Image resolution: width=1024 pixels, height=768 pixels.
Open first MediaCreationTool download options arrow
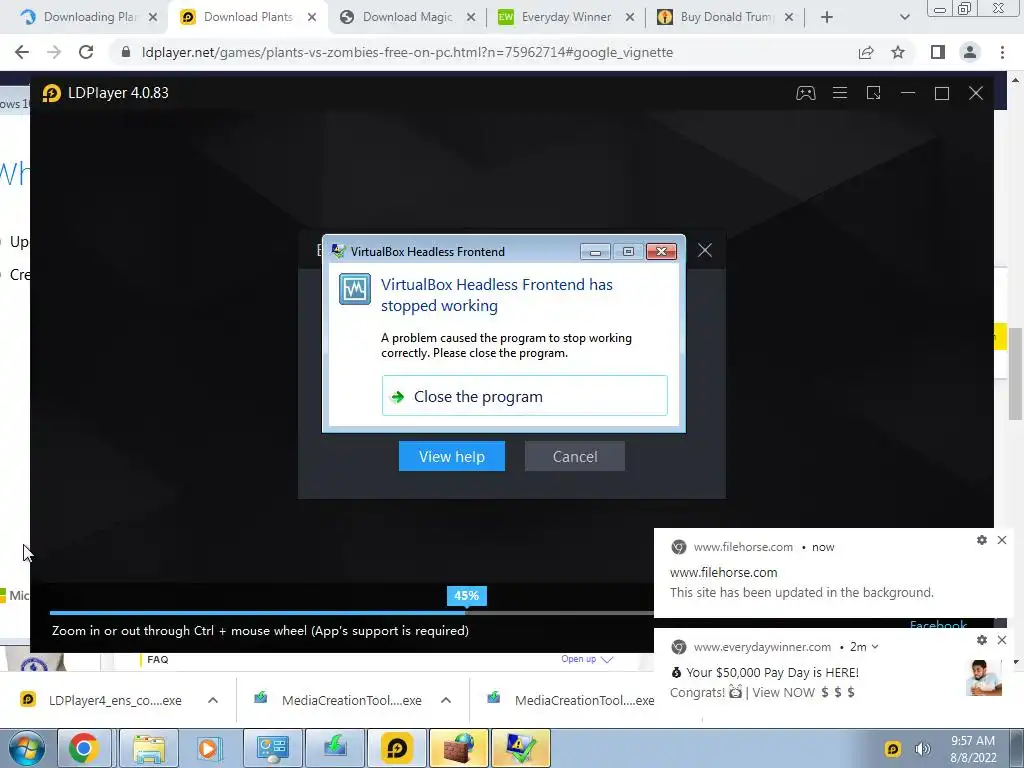click(446, 700)
